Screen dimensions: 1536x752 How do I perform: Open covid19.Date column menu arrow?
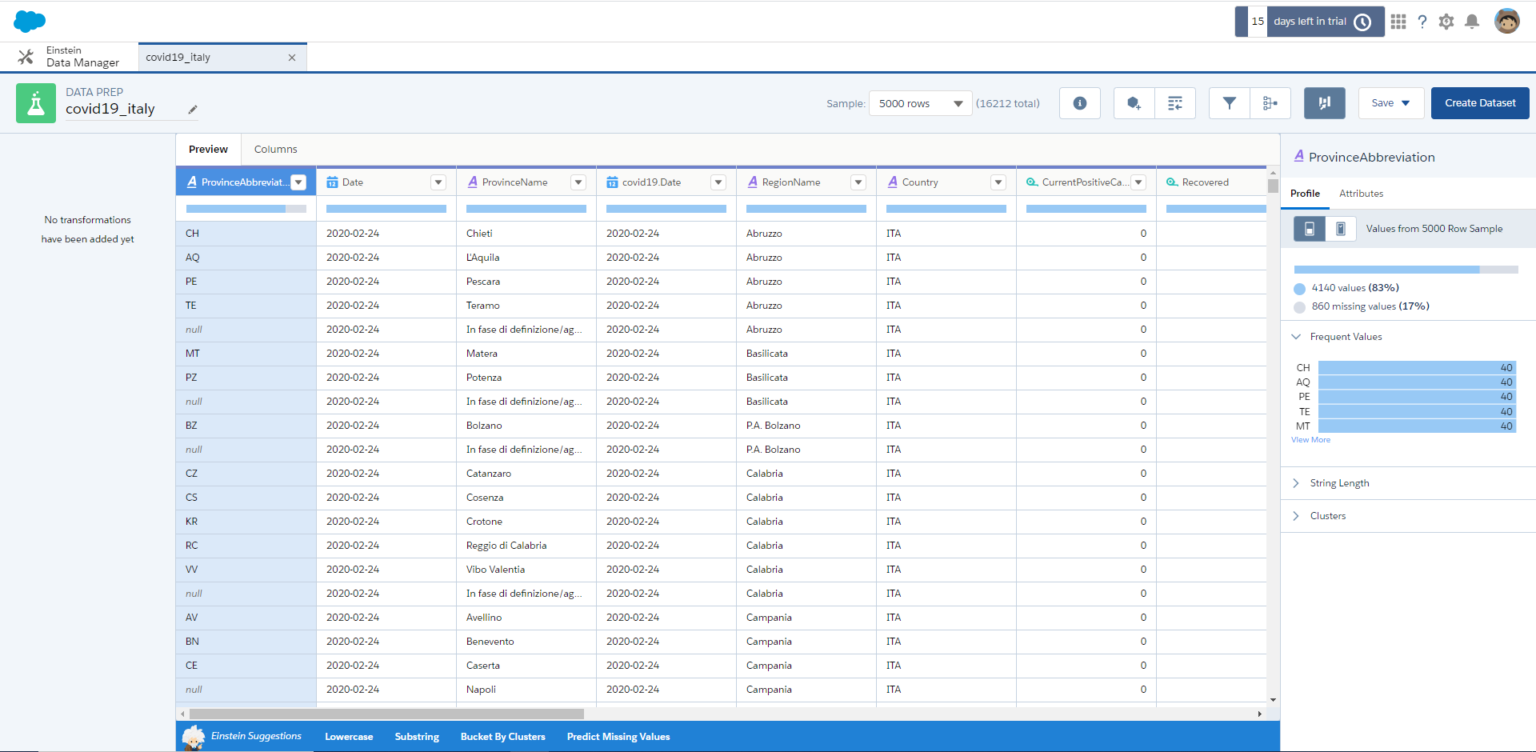click(718, 182)
